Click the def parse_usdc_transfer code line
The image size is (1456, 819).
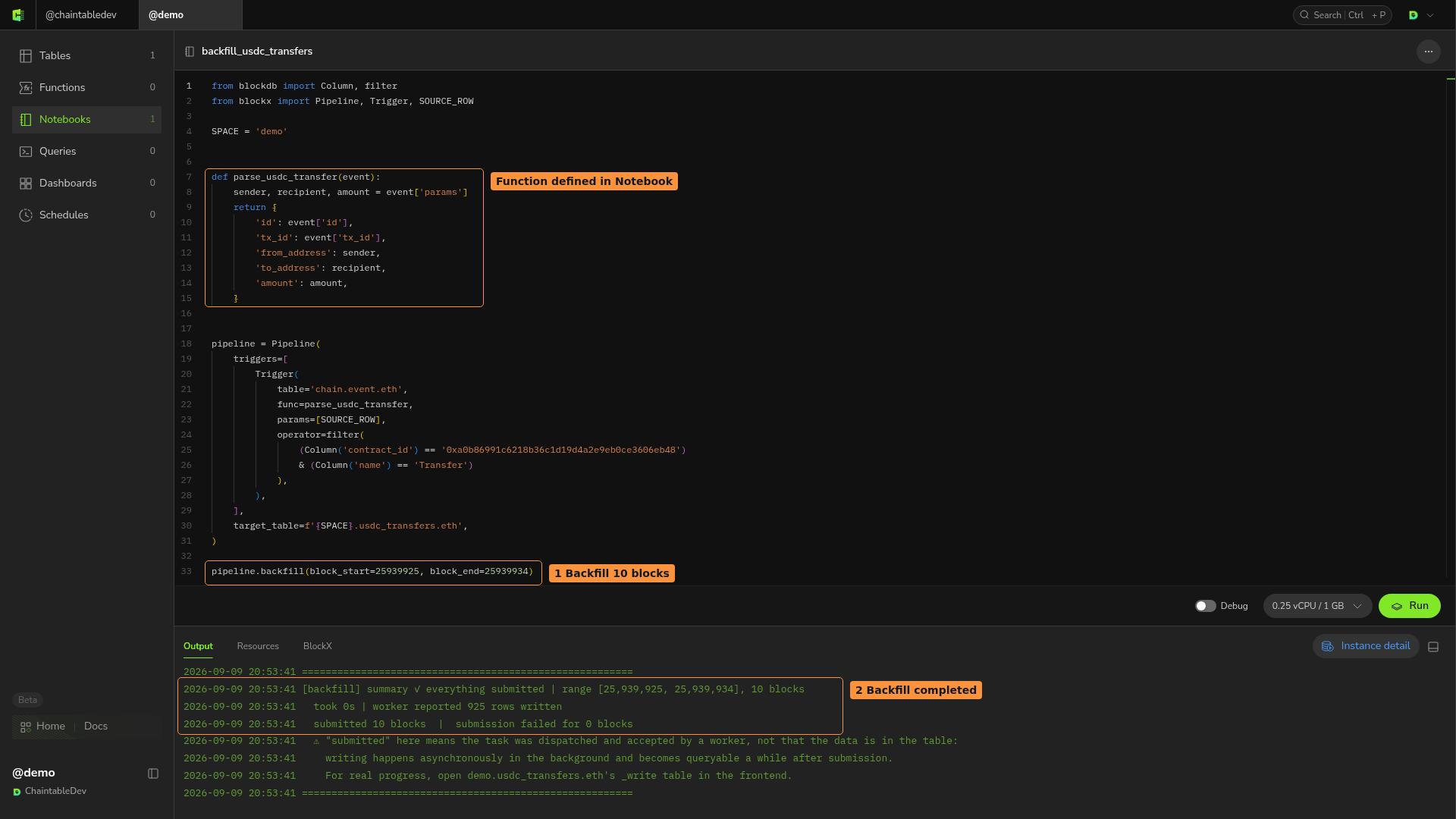click(296, 177)
